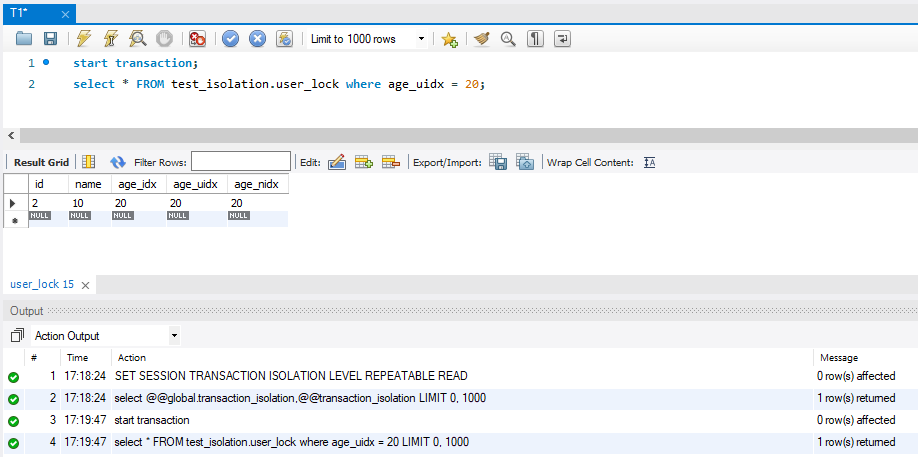Click the editor horizontal scrollbar track
The width and height of the screenshot is (918, 457).
(x=468, y=136)
